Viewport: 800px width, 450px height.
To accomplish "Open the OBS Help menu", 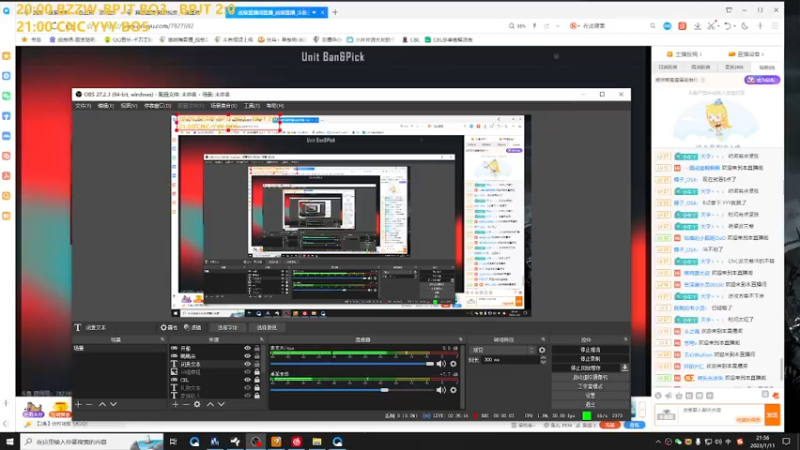I will pyautogui.click(x=275, y=106).
